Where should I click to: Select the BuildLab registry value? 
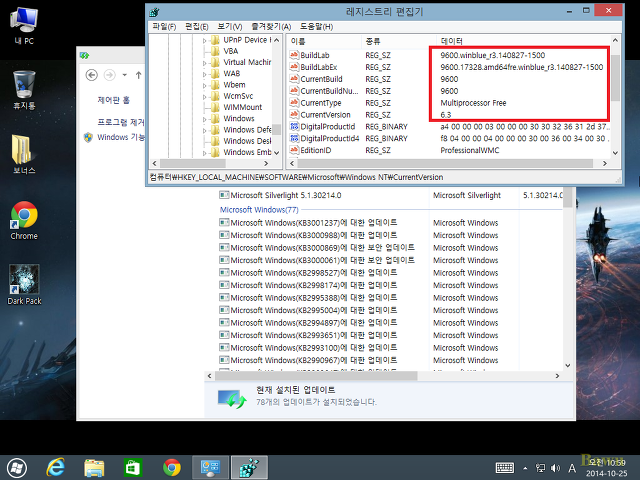(315, 55)
